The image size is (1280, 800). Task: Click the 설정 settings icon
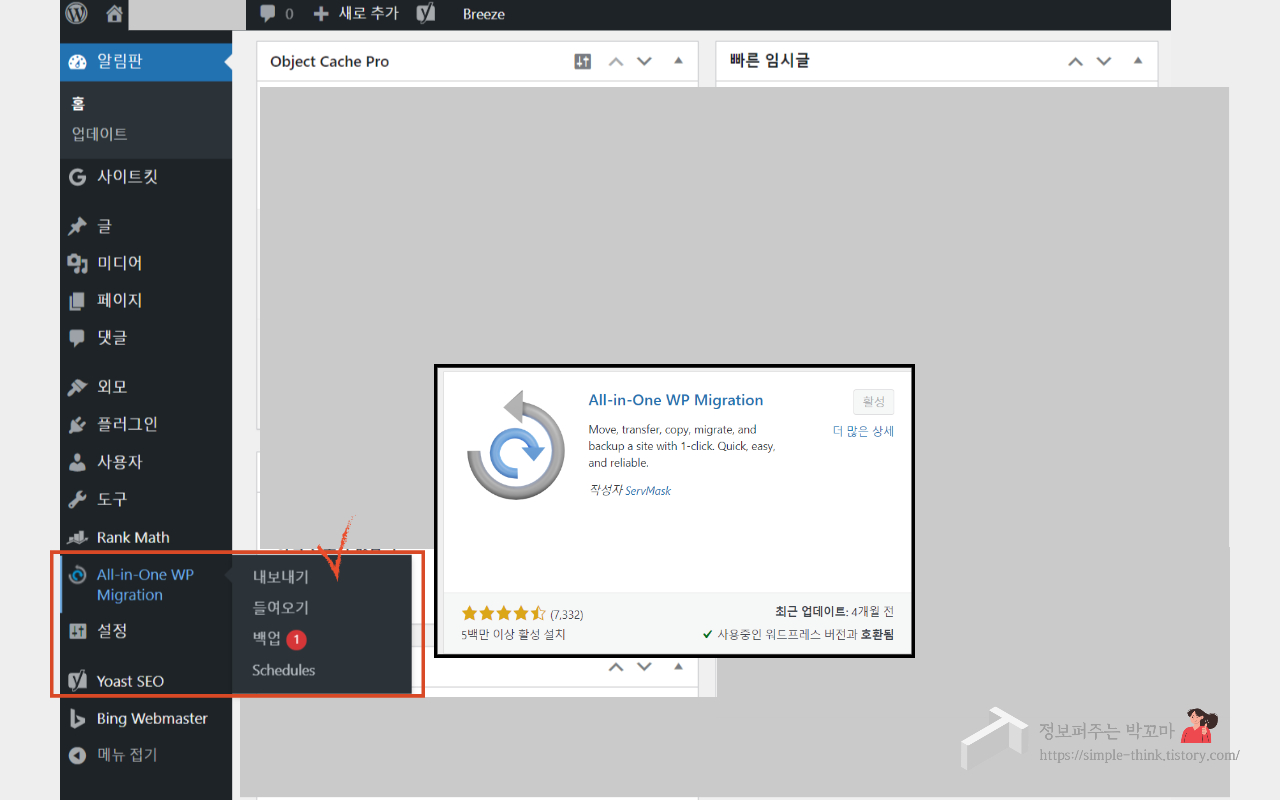[78, 631]
